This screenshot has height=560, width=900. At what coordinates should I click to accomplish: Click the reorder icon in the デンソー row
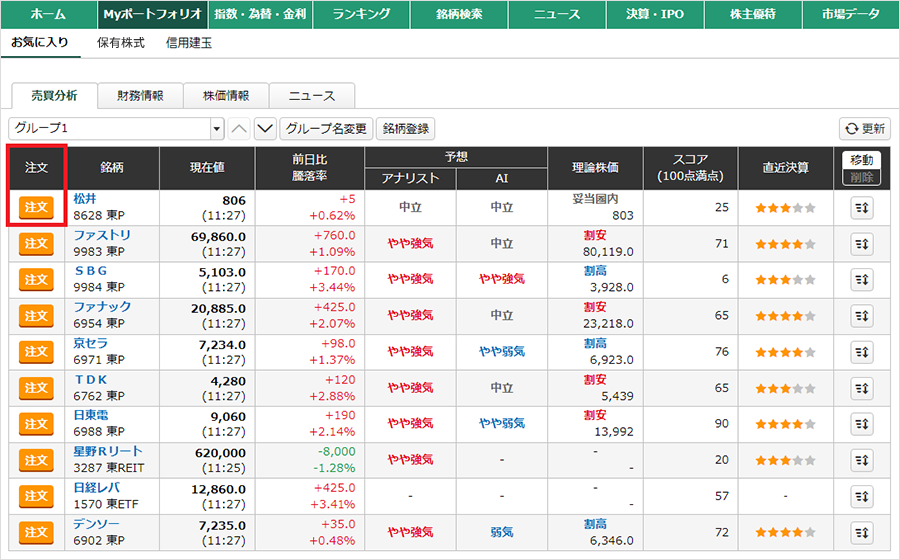(x=862, y=532)
